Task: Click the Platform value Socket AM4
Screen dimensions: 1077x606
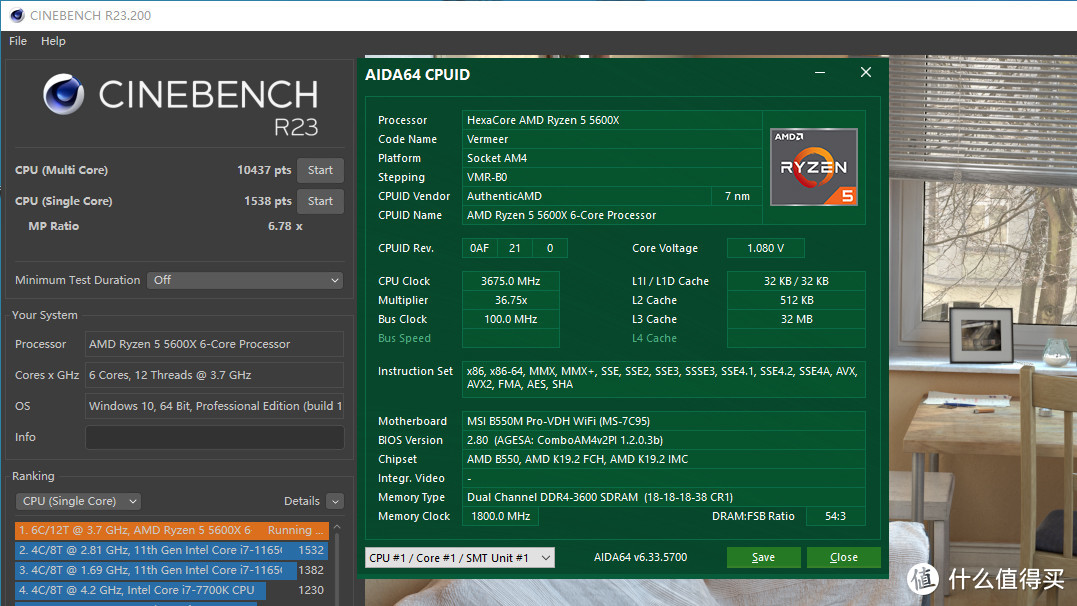Action: [611, 158]
